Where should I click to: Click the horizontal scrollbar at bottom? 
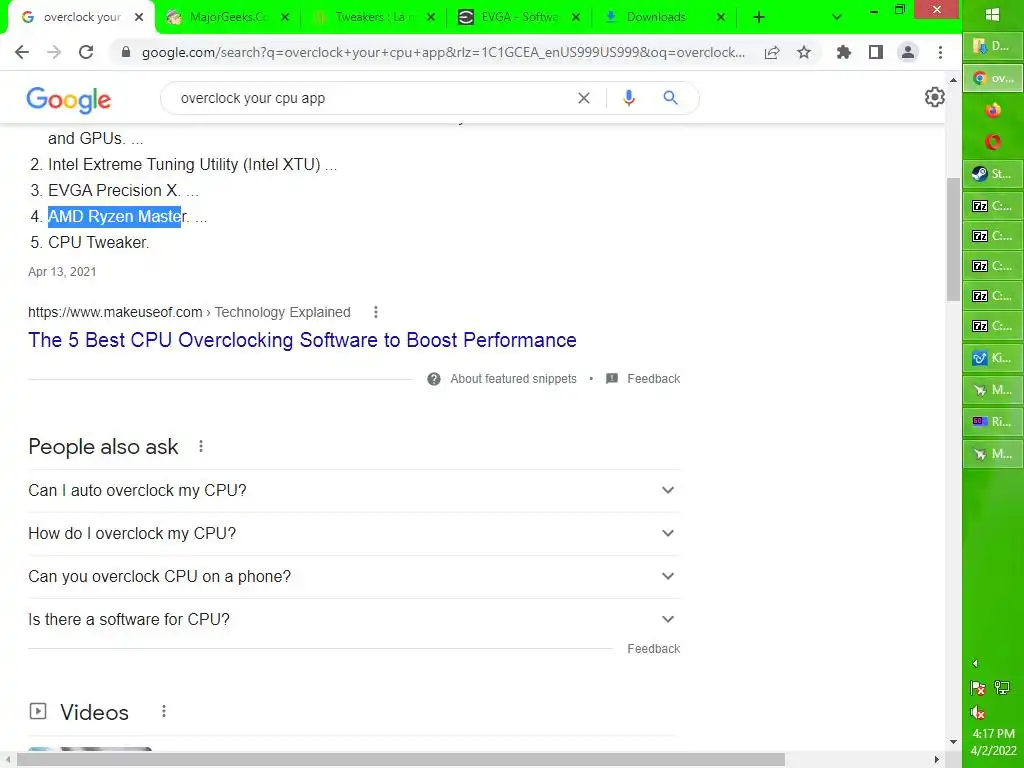[400, 760]
